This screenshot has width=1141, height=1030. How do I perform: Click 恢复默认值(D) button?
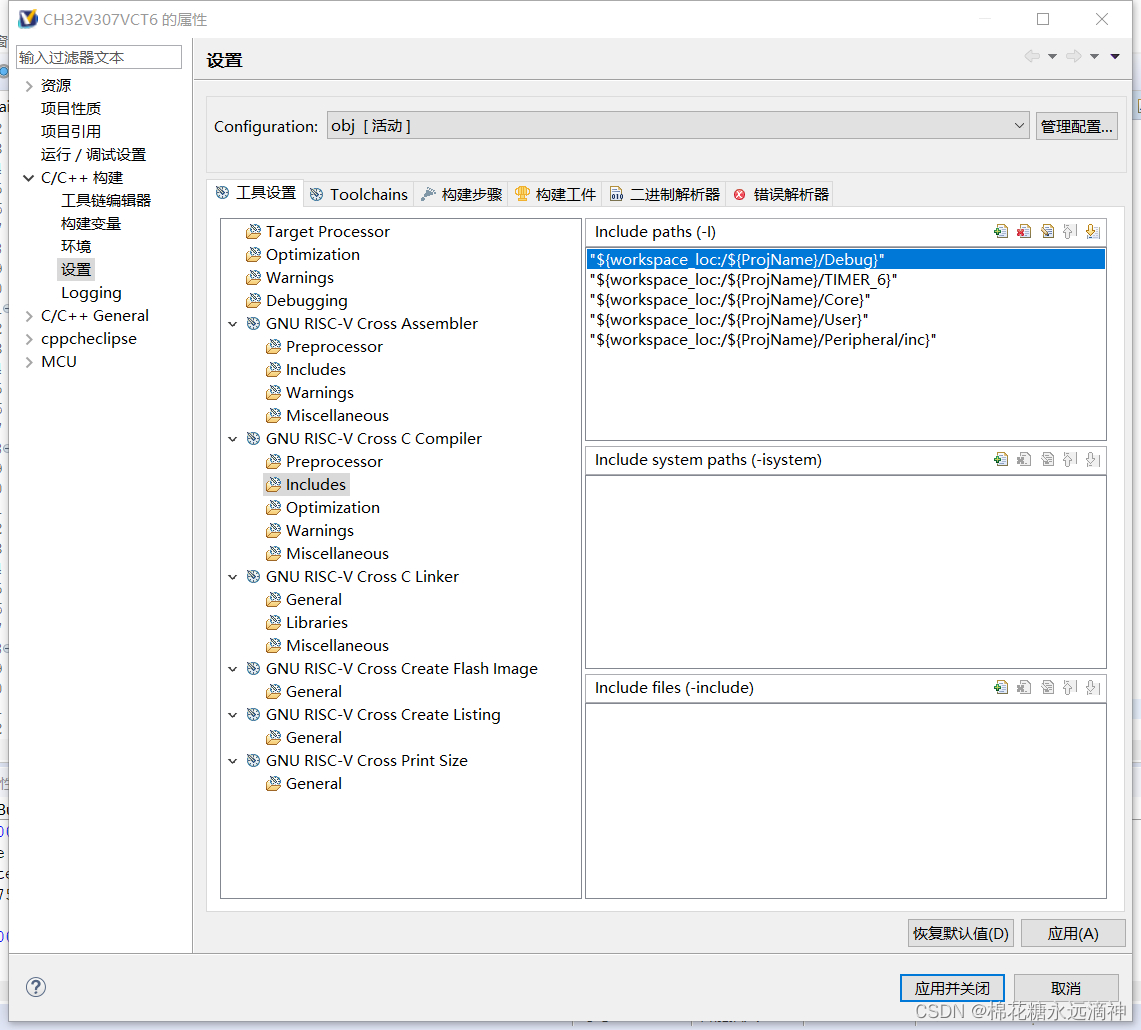(x=961, y=933)
